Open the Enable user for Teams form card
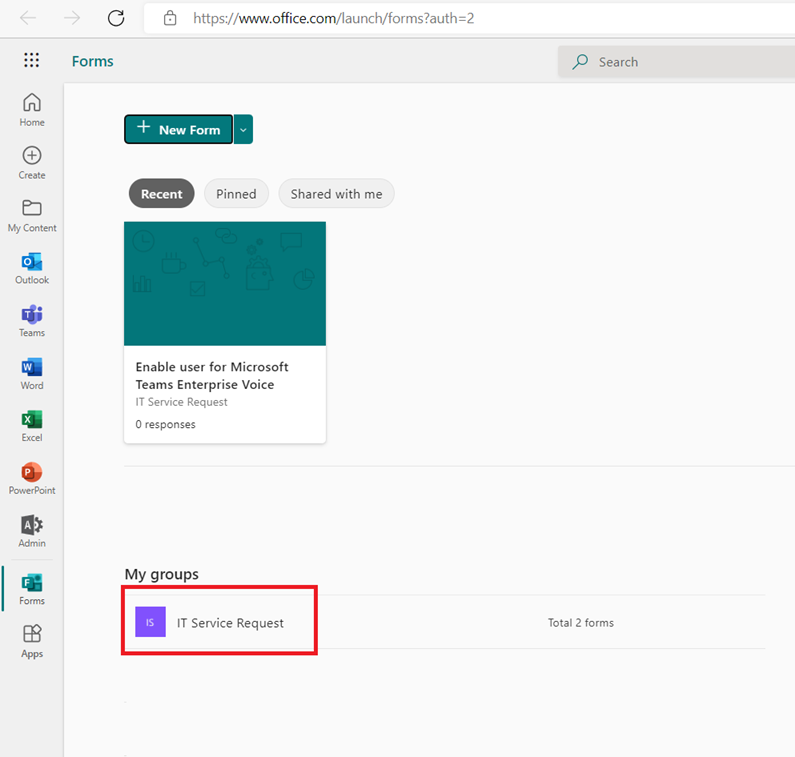The image size is (795, 757). (x=224, y=332)
